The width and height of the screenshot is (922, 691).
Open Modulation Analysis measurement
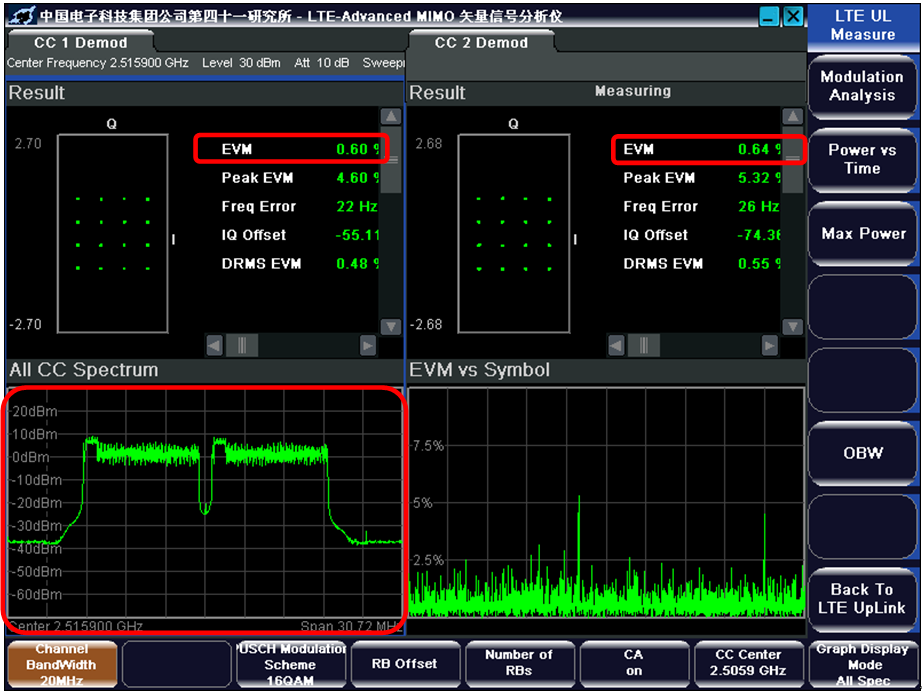[x=862, y=86]
